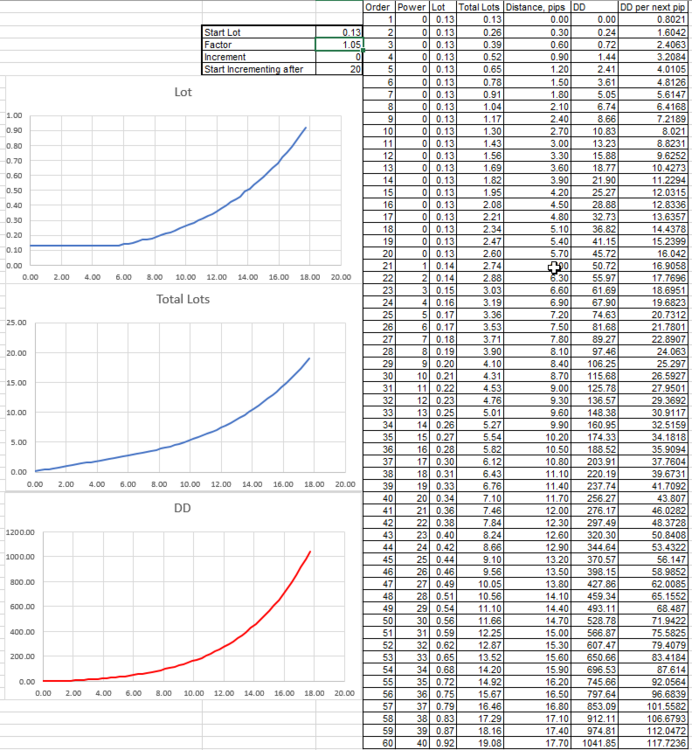Click the 'Power' column header cell
This screenshot has height=750, width=692.
411,7
